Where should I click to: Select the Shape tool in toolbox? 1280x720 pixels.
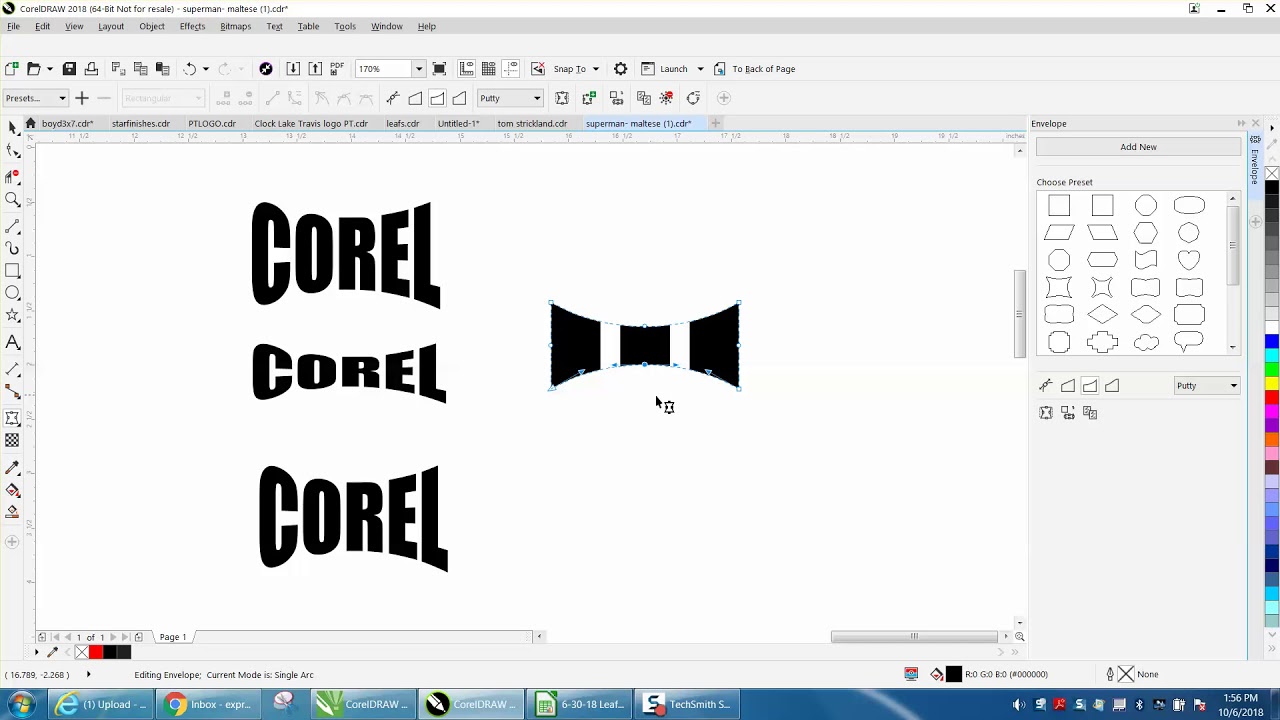point(13,151)
